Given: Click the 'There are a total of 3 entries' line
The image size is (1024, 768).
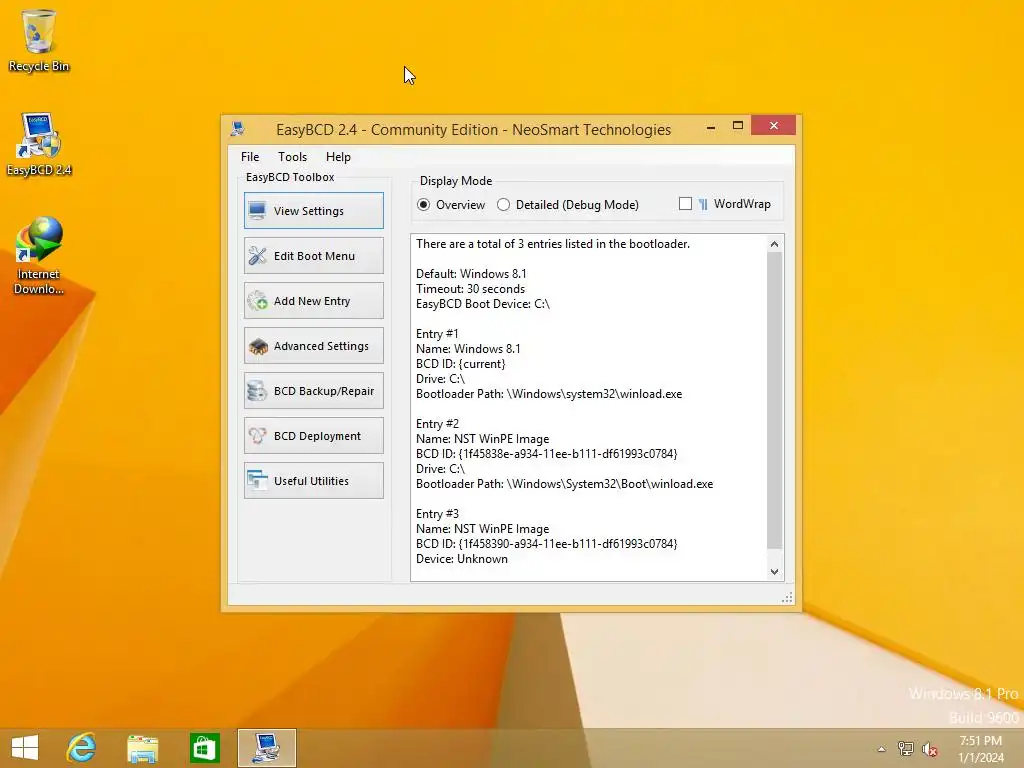Looking at the screenshot, I should click(x=552, y=244).
